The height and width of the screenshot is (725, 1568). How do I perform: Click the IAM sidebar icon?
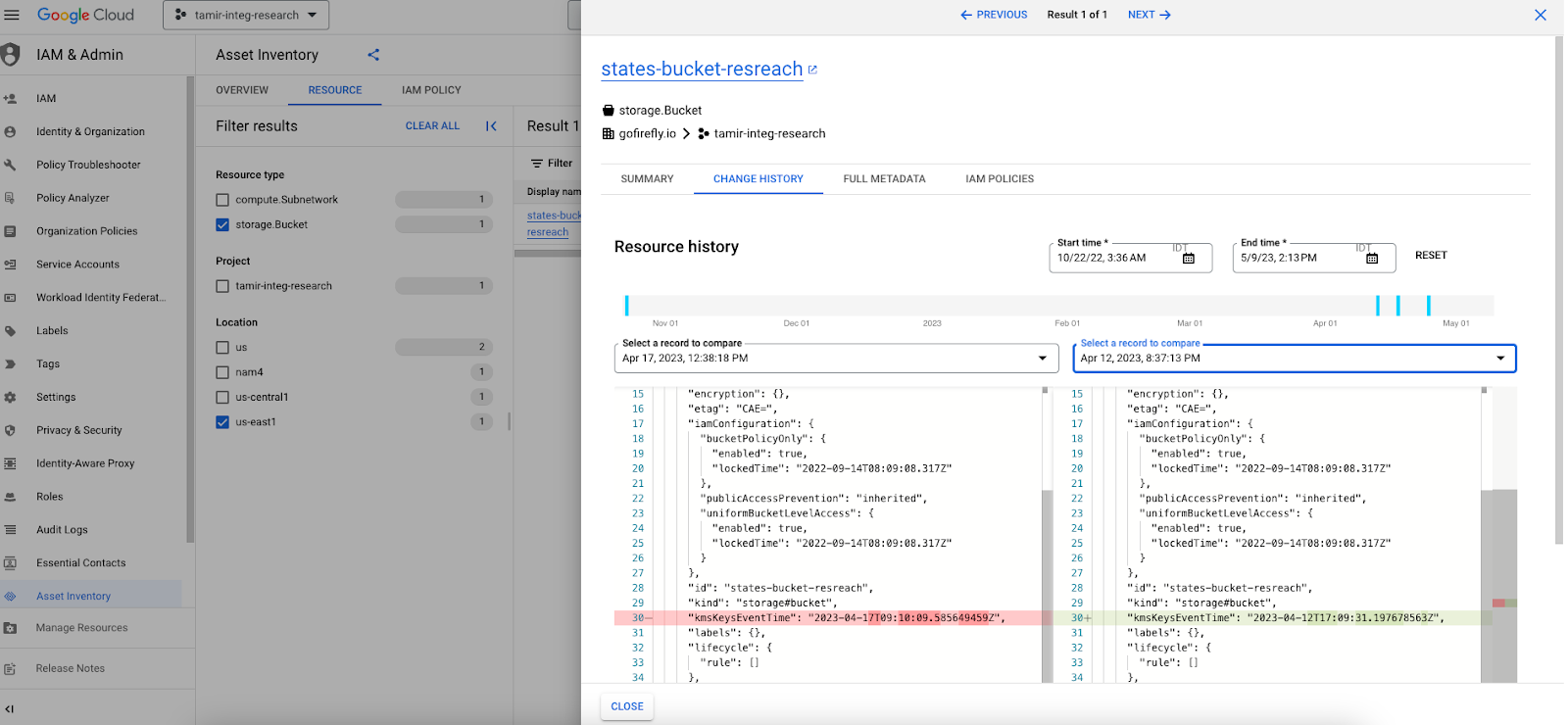(x=10, y=98)
